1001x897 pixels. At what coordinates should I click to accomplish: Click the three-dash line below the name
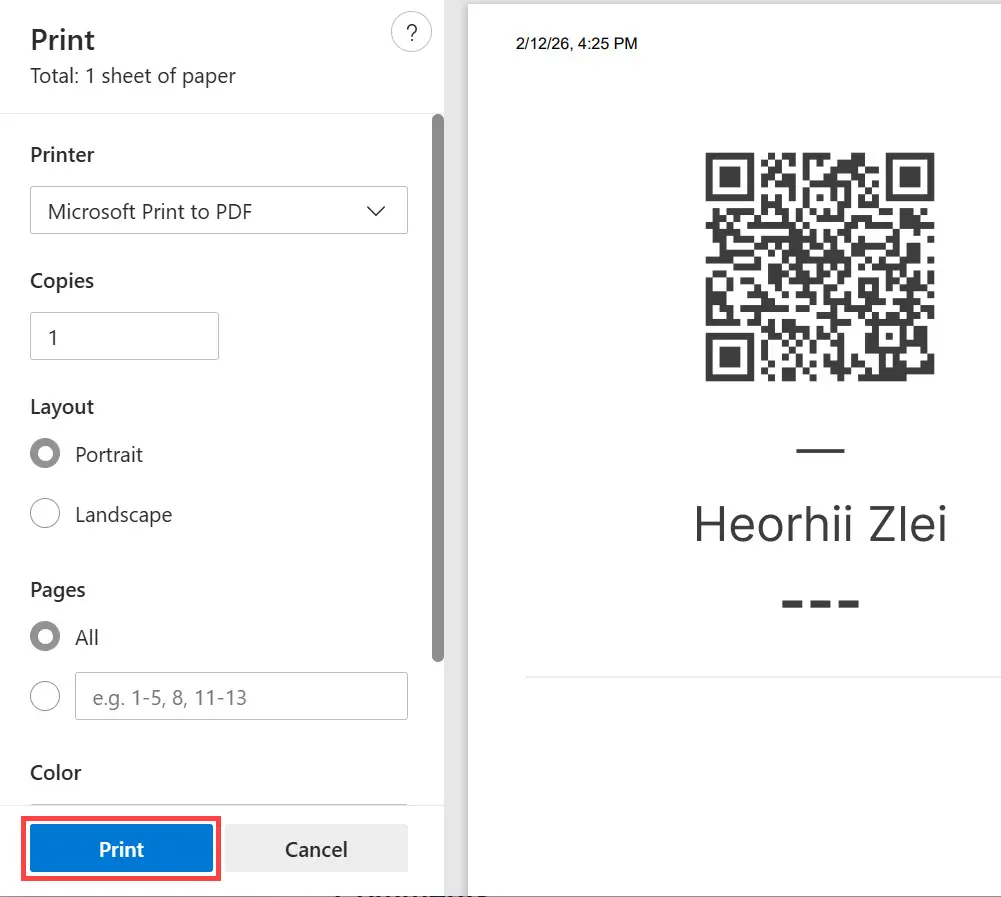click(x=820, y=604)
